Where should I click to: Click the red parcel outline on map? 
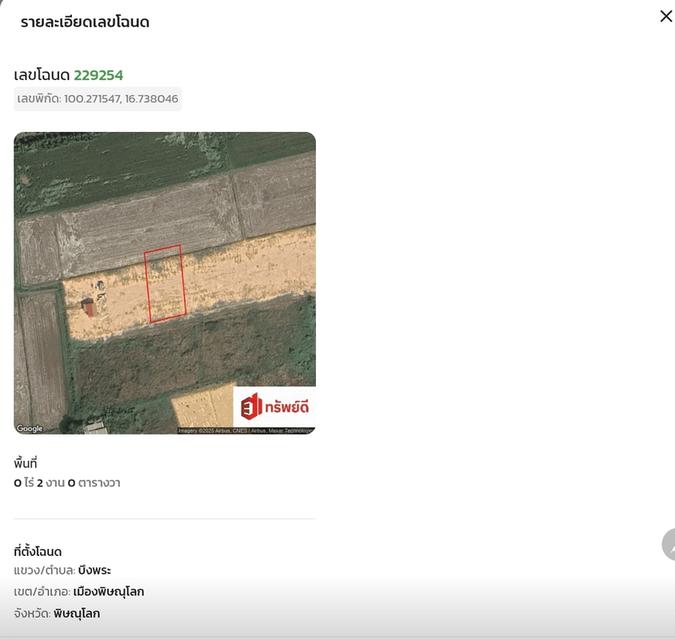point(165,284)
